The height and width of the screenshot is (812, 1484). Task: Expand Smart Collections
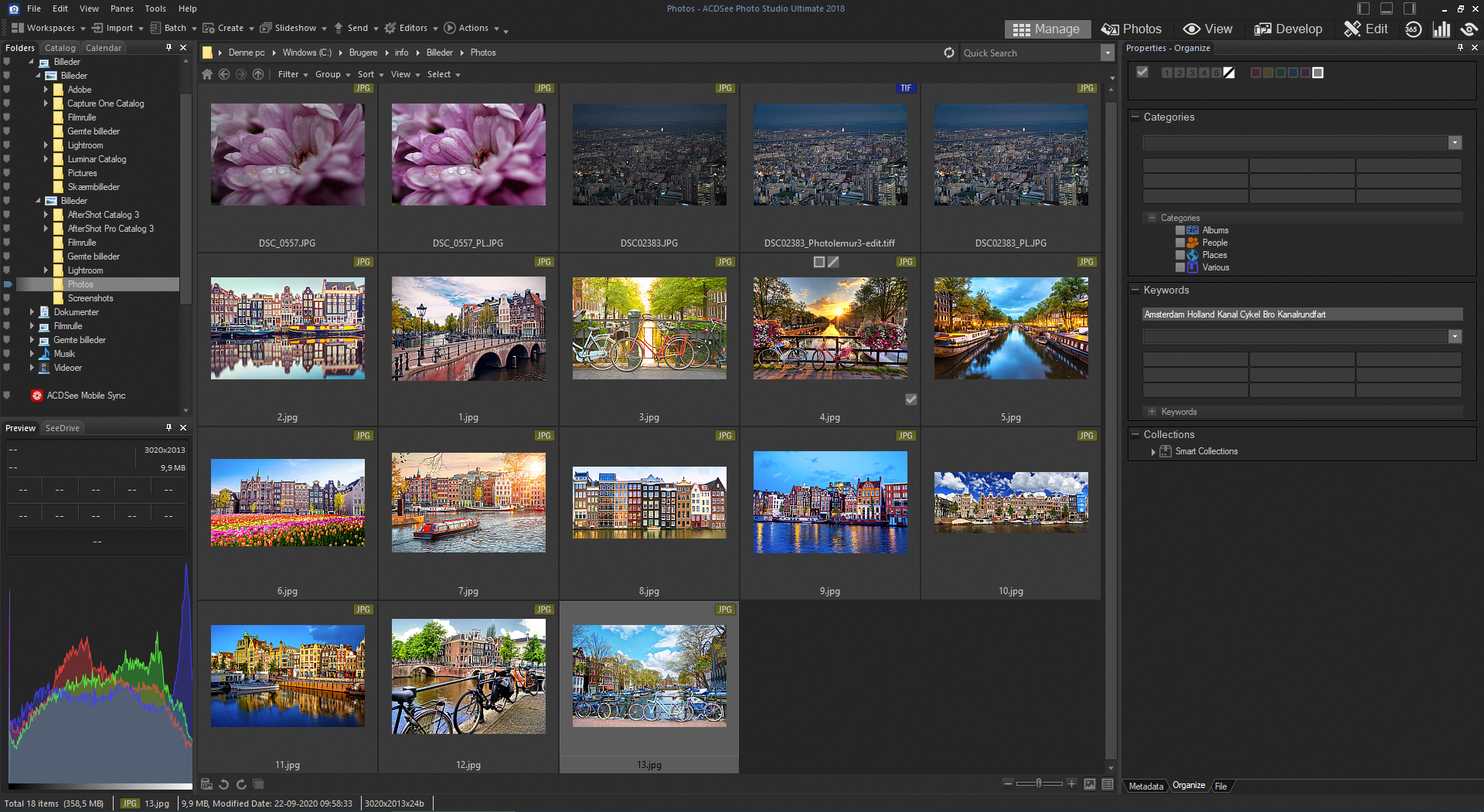point(1152,451)
